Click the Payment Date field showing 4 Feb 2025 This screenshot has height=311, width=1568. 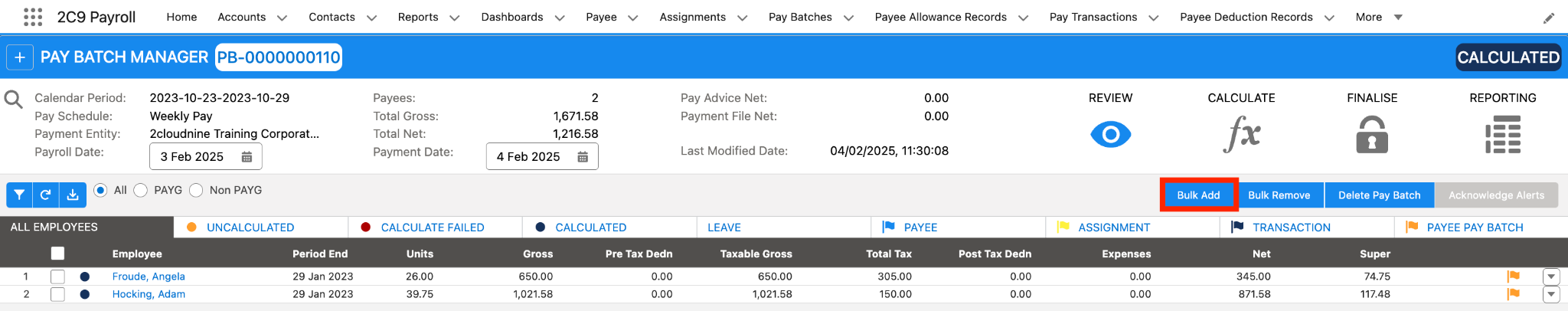click(542, 156)
